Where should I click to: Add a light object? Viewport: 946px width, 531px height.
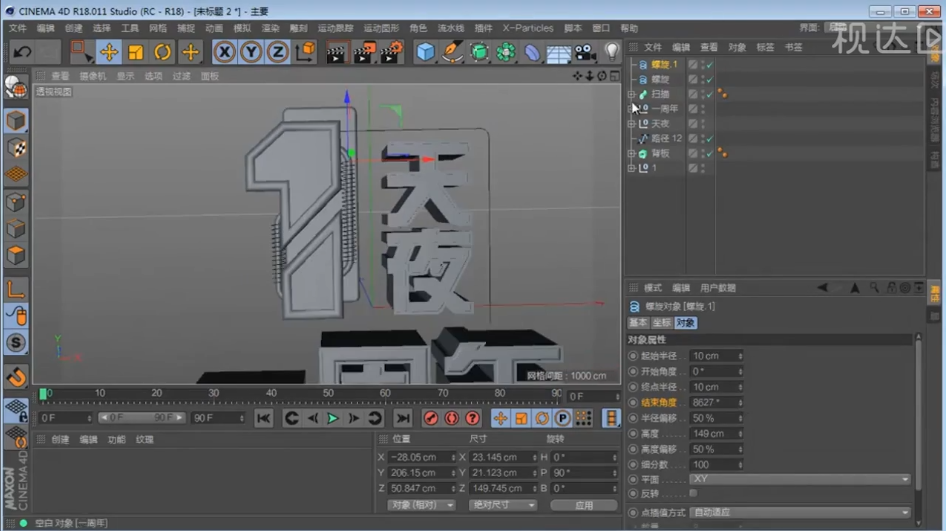click(x=612, y=52)
